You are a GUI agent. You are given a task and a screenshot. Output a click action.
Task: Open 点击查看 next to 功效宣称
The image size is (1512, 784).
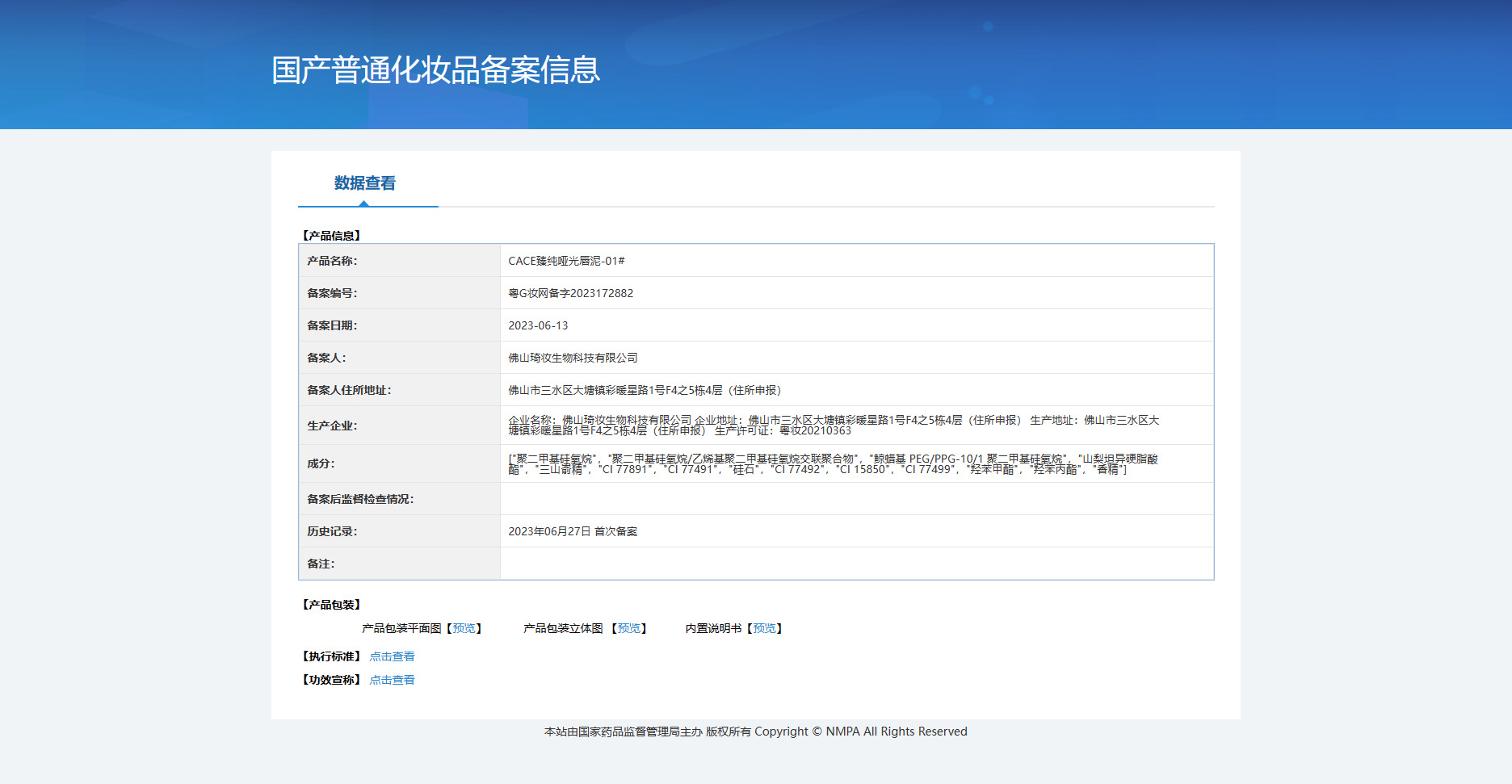coord(392,680)
